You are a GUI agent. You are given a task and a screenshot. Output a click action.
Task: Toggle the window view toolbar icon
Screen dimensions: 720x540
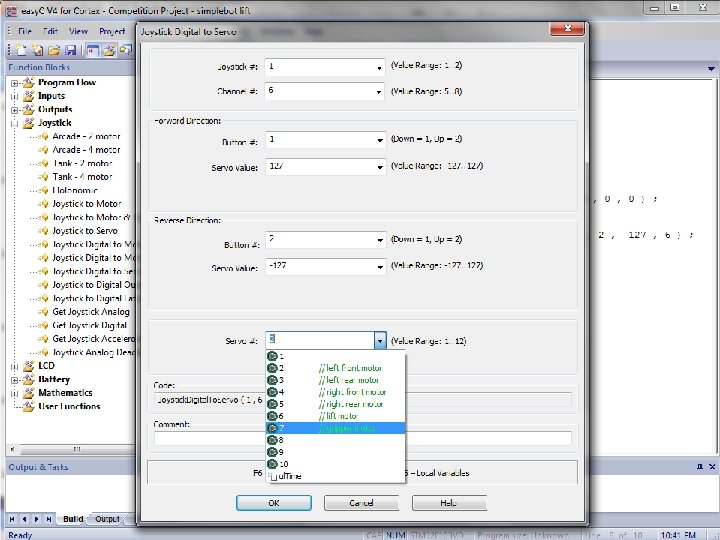click(x=92, y=50)
